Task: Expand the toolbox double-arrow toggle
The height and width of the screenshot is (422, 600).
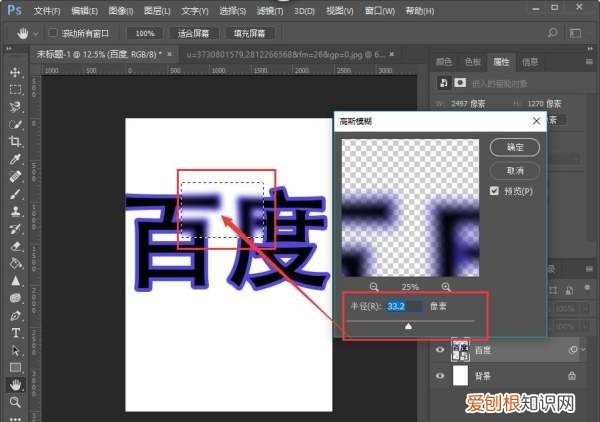Action: click(8, 49)
